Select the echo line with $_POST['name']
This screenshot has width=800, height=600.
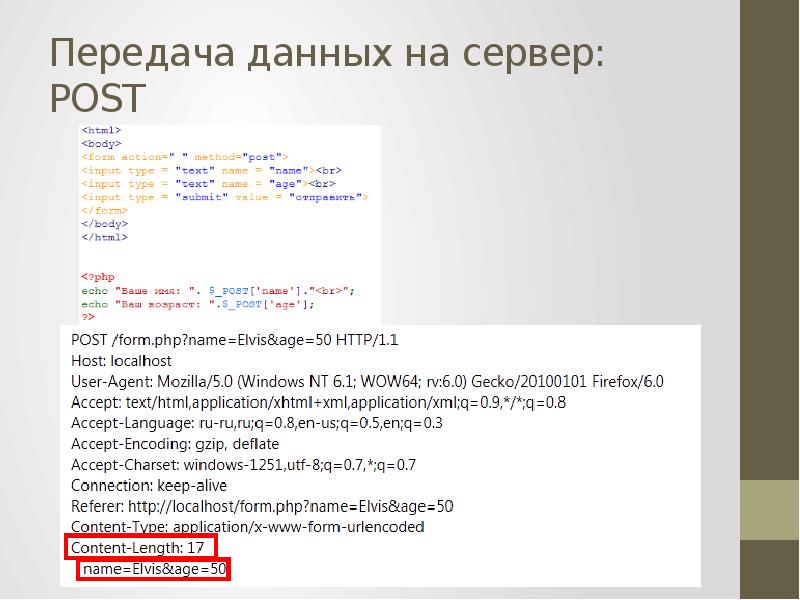pos(217,289)
